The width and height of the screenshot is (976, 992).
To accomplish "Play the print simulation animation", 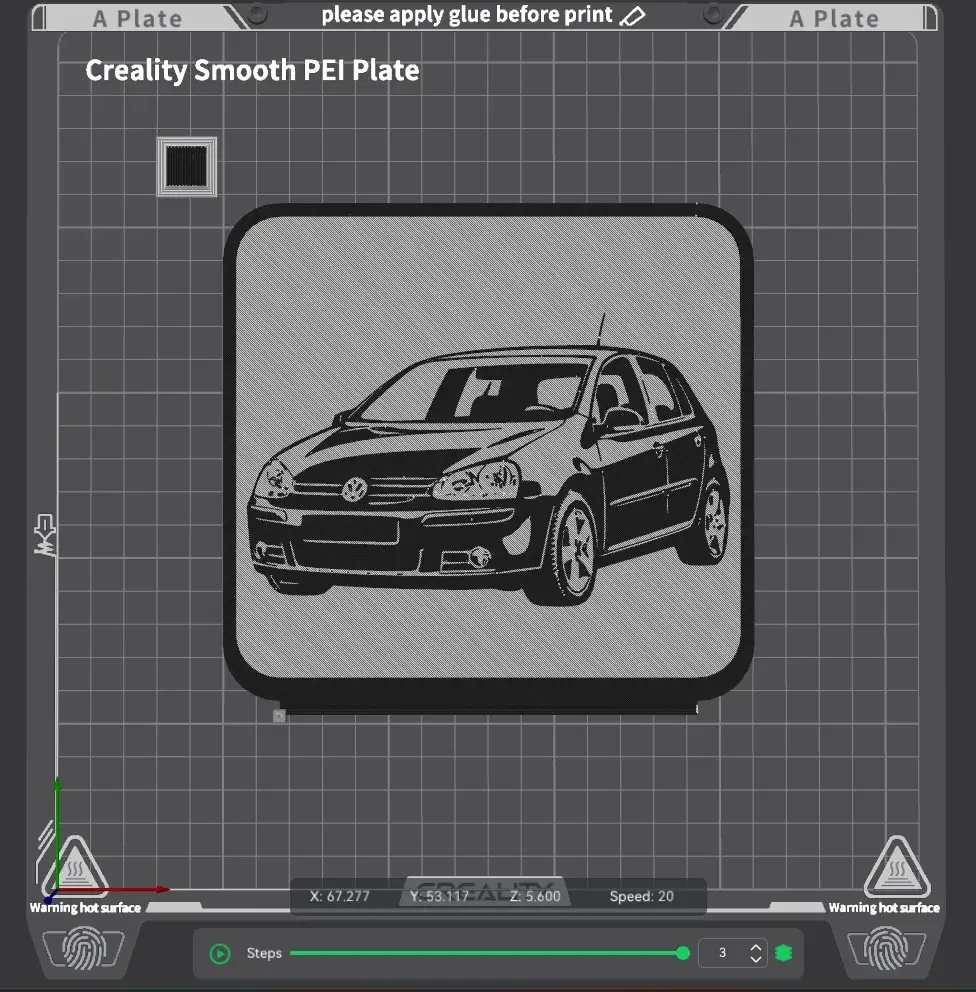I will (x=219, y=953).
